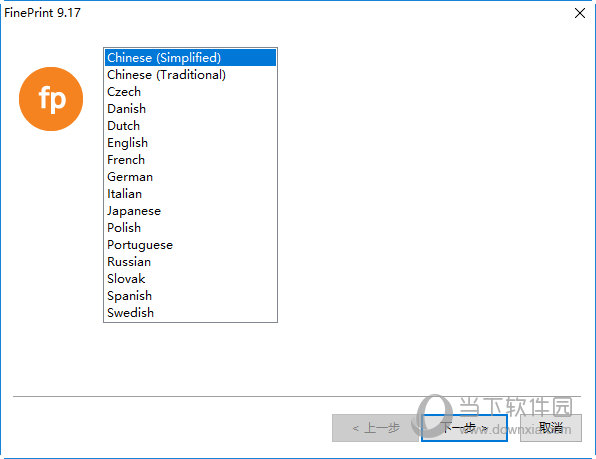Screen dimensions: 596x459
Task: Select Chinese (Traditional) language
Action: [x=190, y=75]
